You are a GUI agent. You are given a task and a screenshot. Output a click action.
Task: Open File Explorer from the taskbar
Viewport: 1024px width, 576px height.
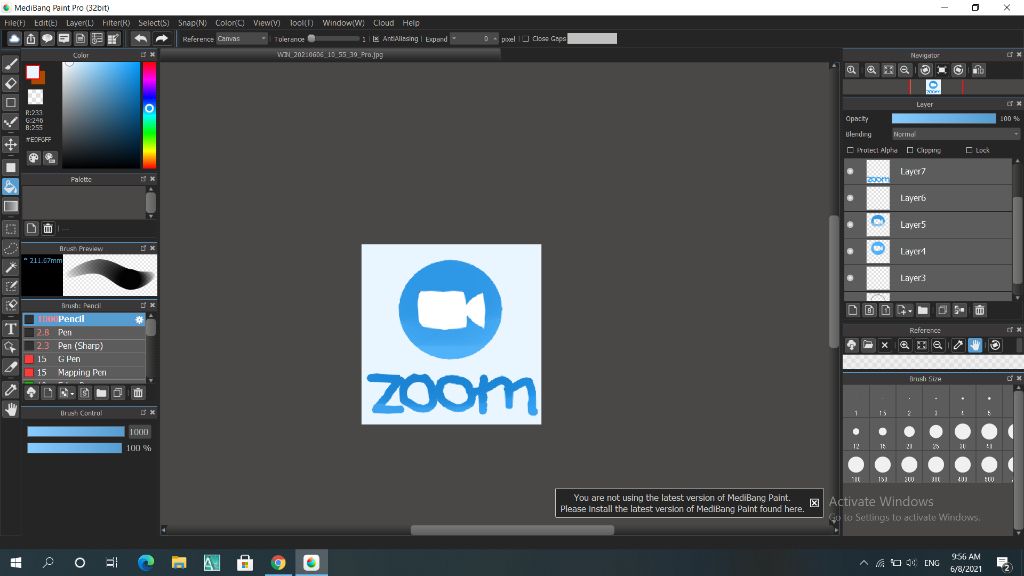coord(179,562)
